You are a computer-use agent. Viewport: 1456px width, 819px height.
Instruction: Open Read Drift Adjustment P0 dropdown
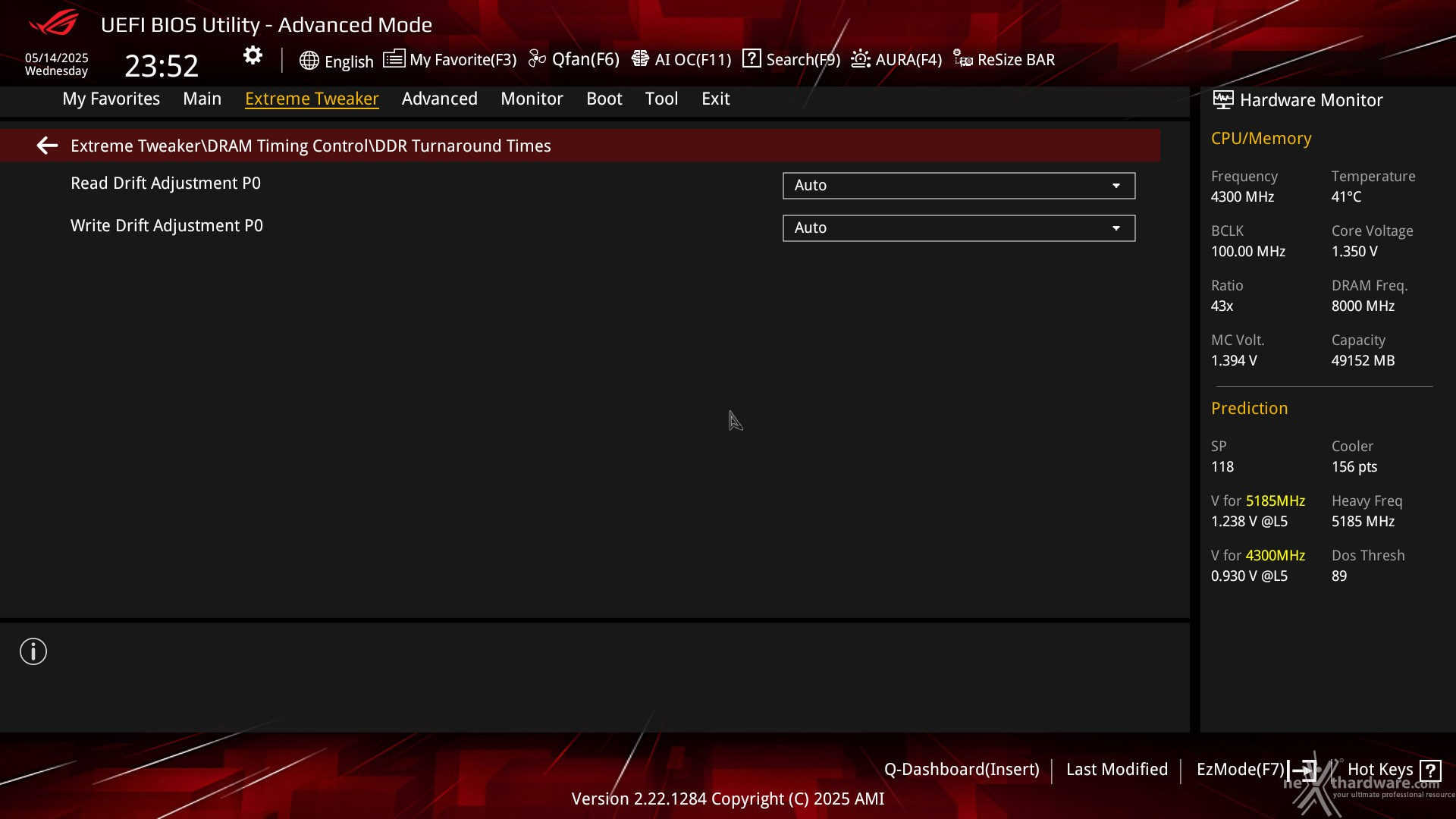point(959,186)
